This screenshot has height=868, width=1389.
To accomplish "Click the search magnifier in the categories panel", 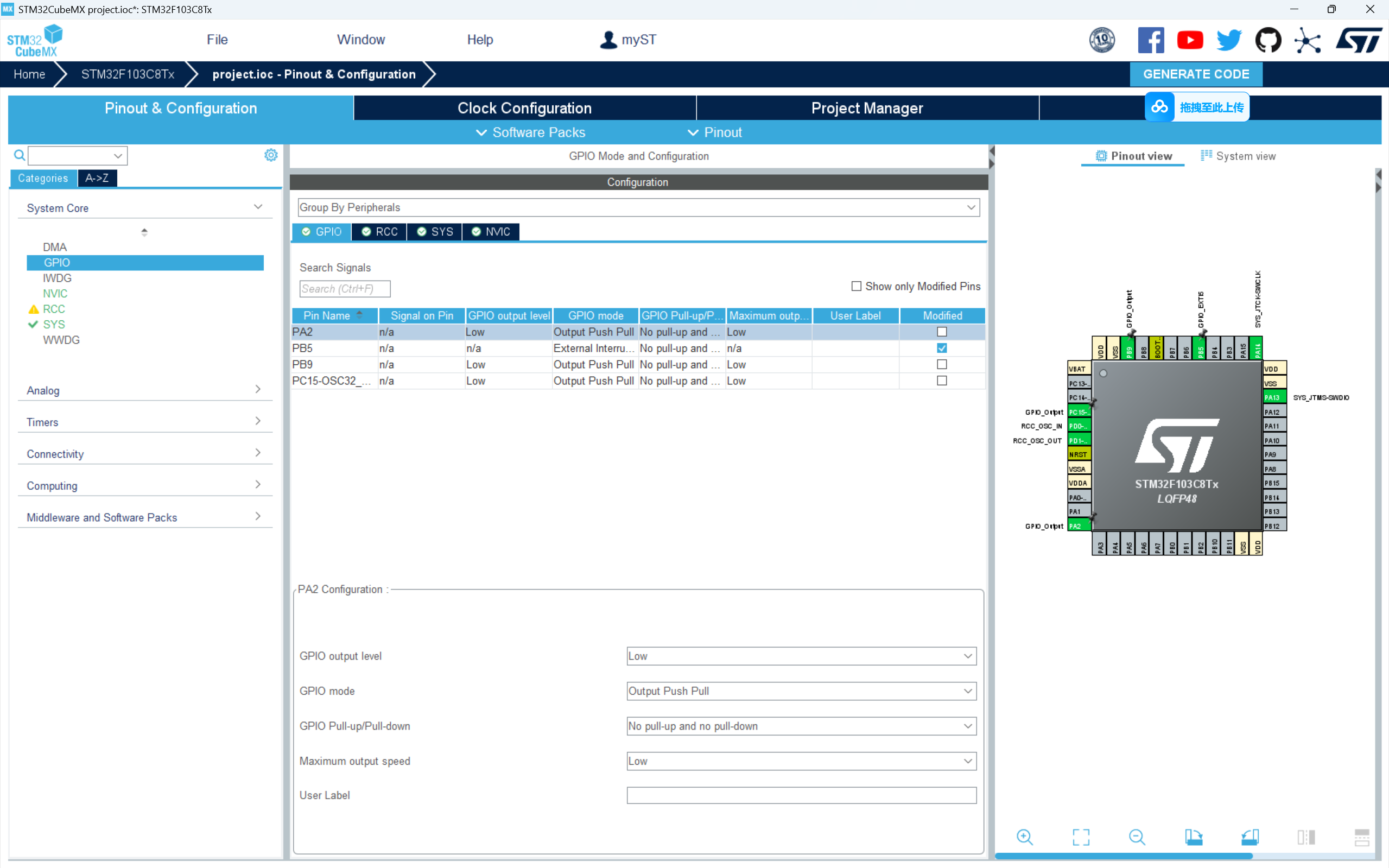I will pyautogui.click(x=20, y=155).
